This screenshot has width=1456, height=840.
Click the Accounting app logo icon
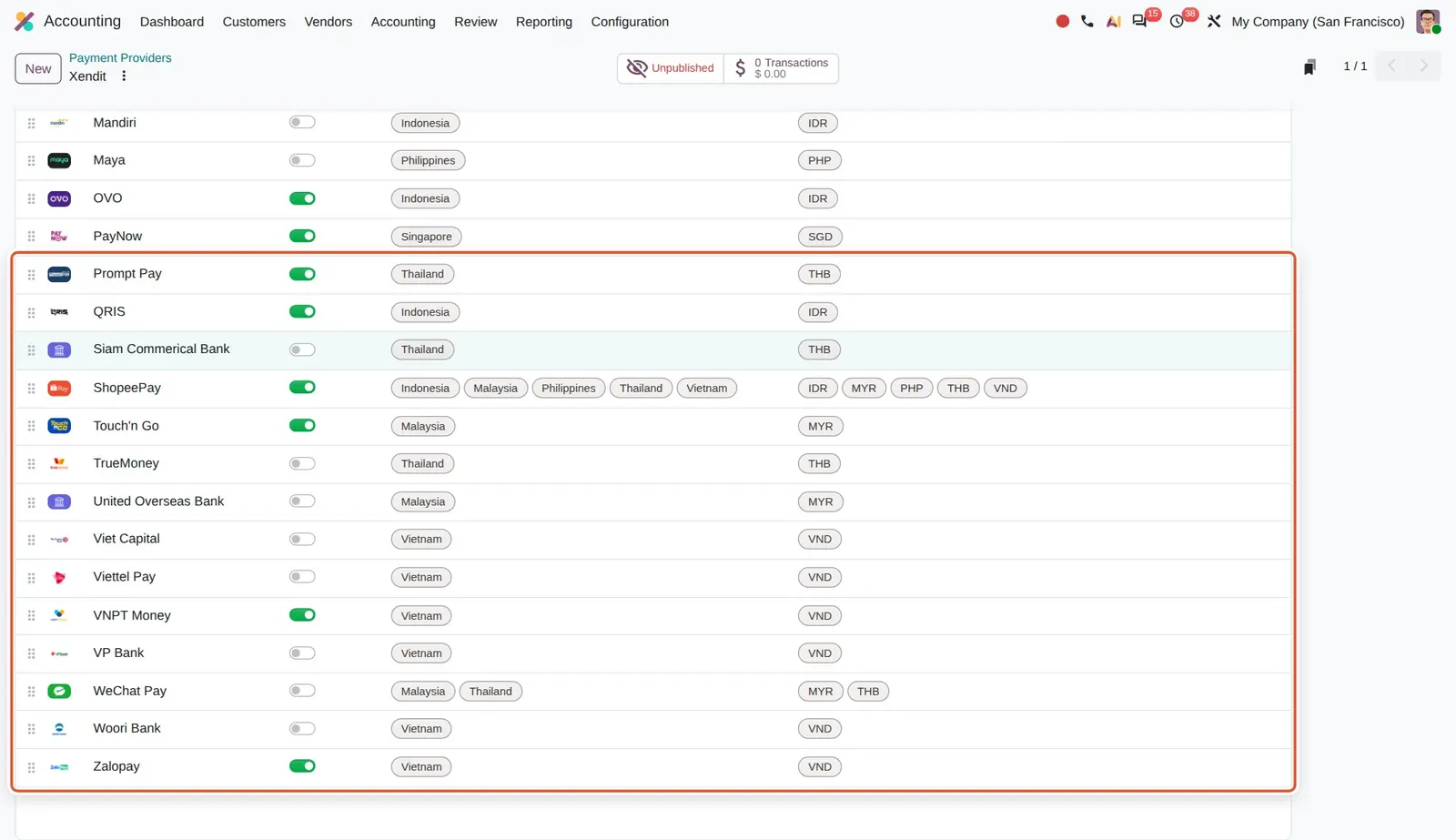25,21
